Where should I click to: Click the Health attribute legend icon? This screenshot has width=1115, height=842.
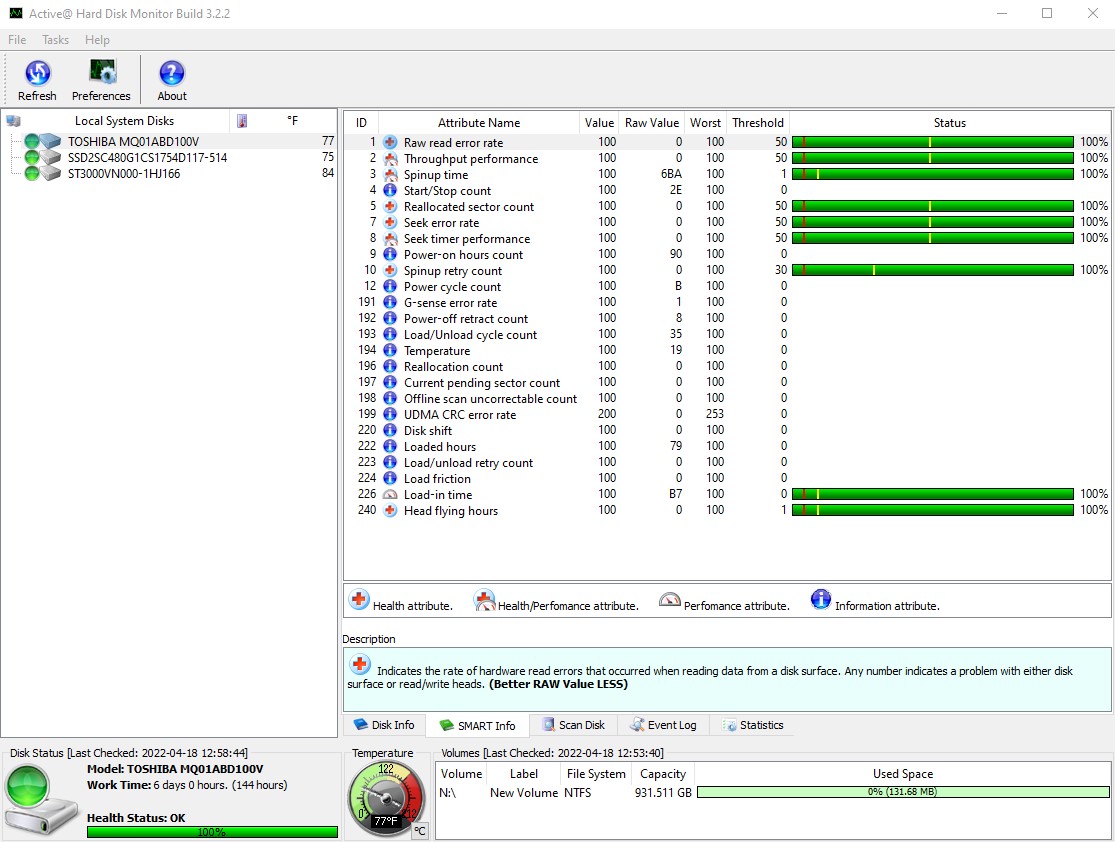[x=359, y=600]
